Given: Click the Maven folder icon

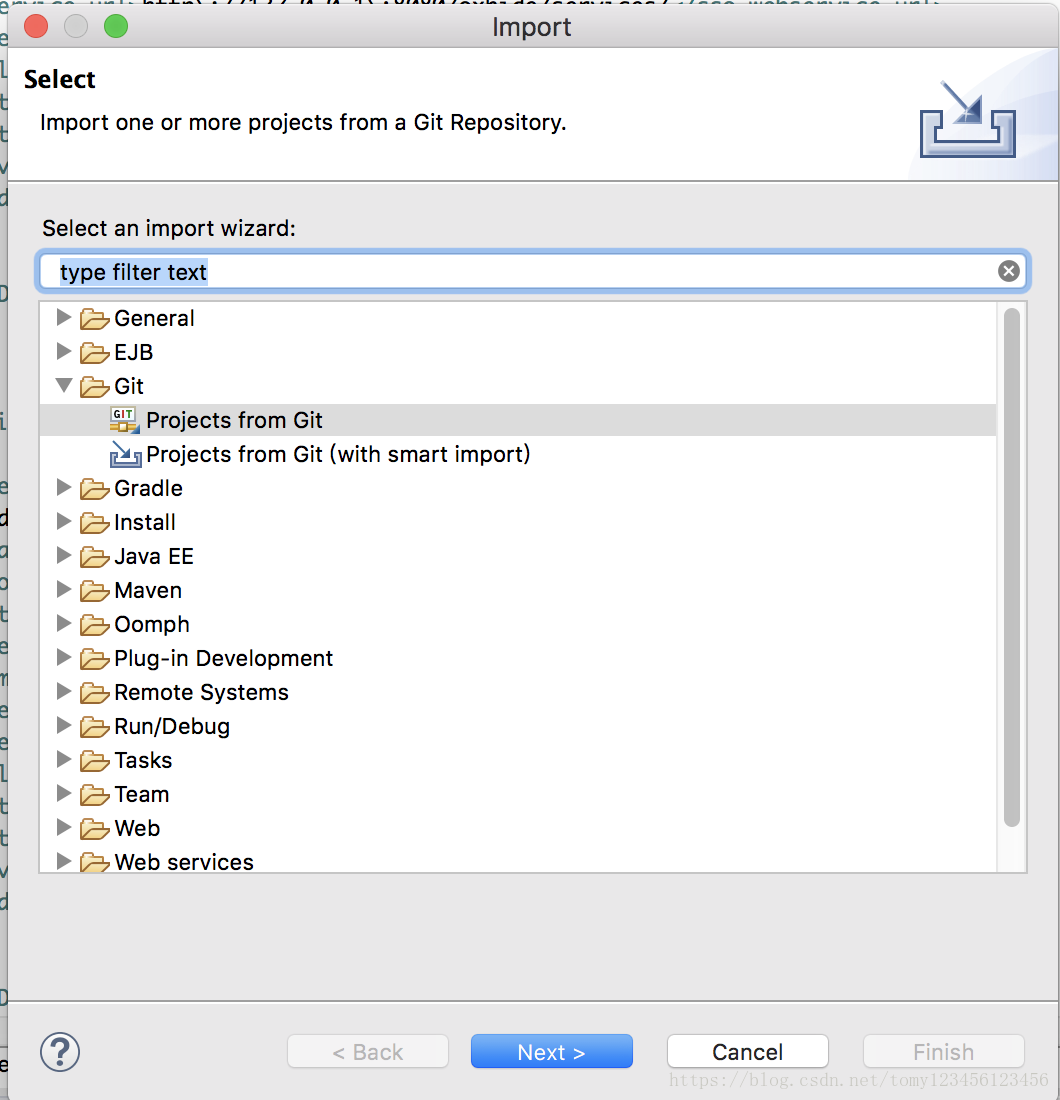Looking at the screenshot, I should [x=95, y=591].
